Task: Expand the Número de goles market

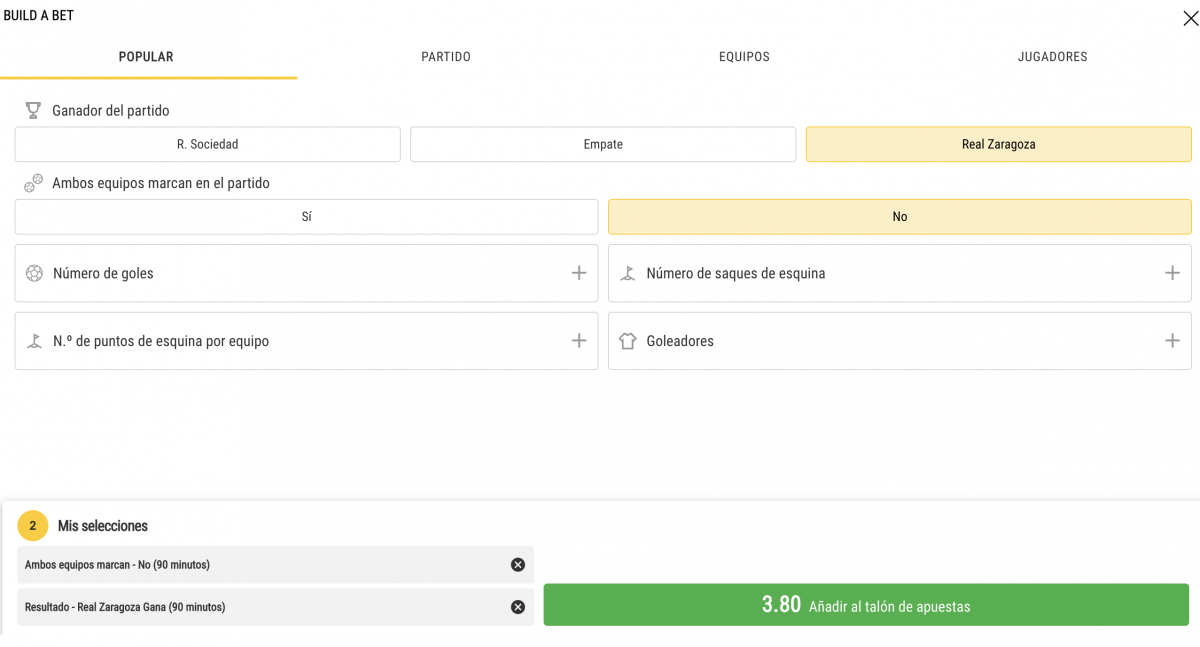Action: [x=306, y=273]
